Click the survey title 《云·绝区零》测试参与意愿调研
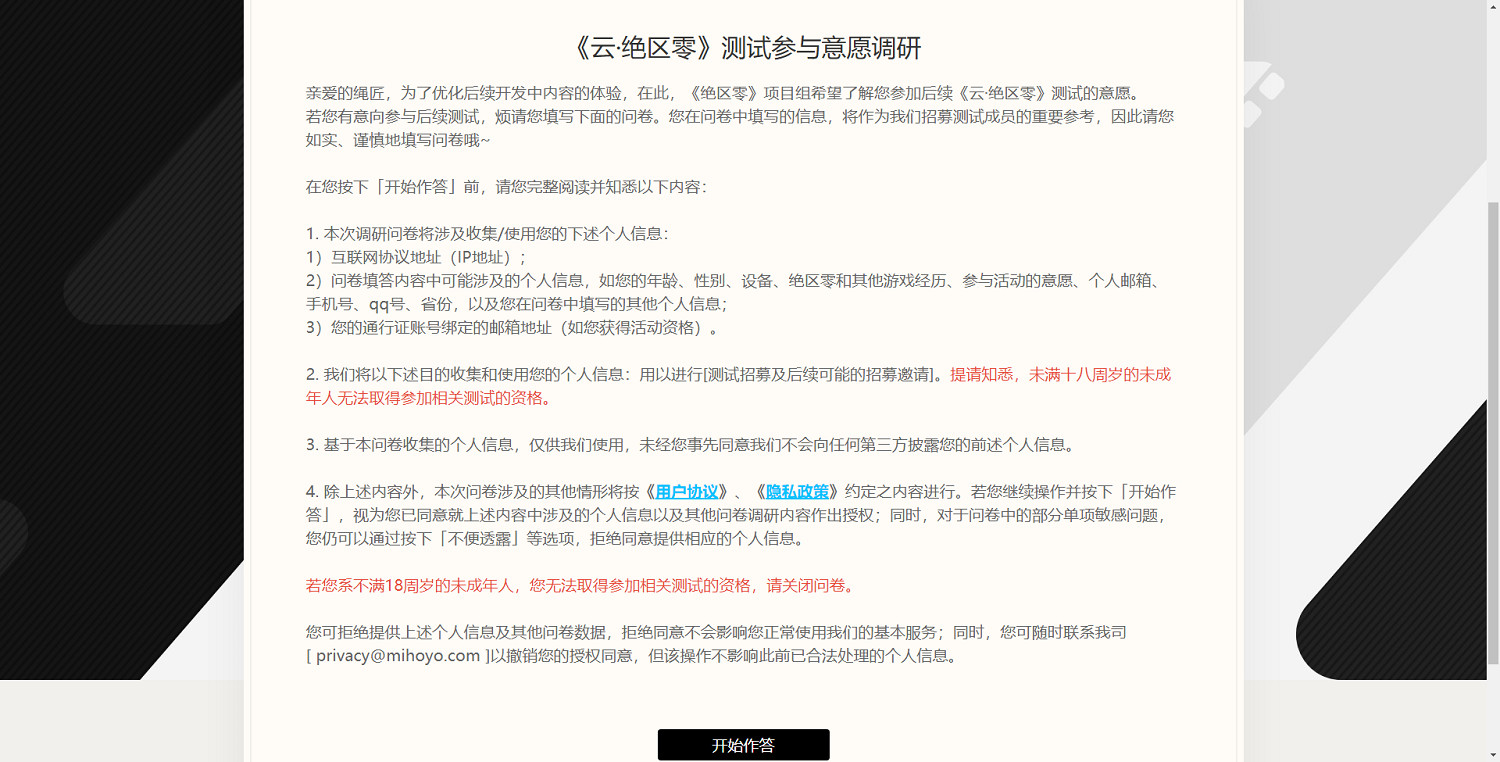Screen dimensions: 1500x762 click(744, 47)
